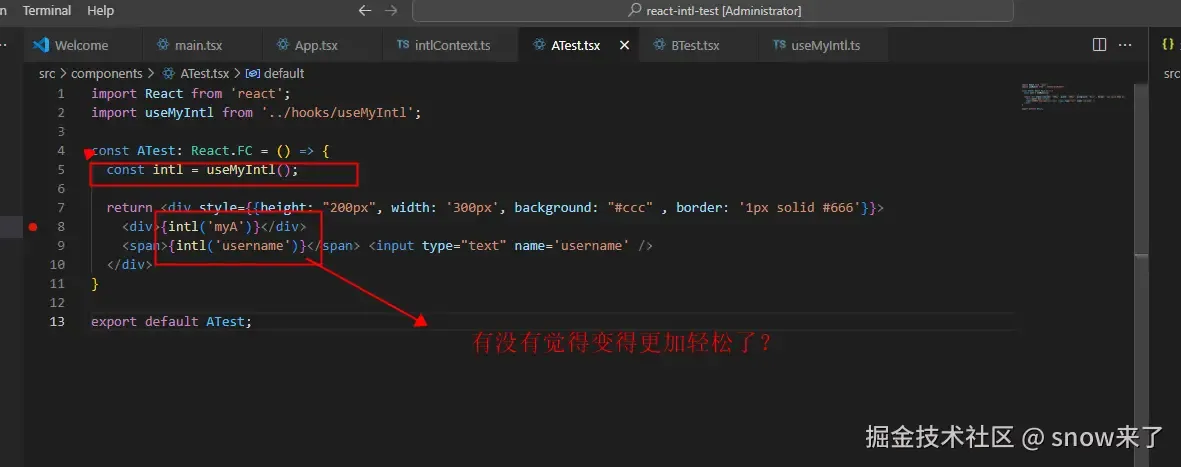Viewport: 1181px width, 467px height.
Task: Toggle the breakpoint on line 8
Action: pos(32,227)
